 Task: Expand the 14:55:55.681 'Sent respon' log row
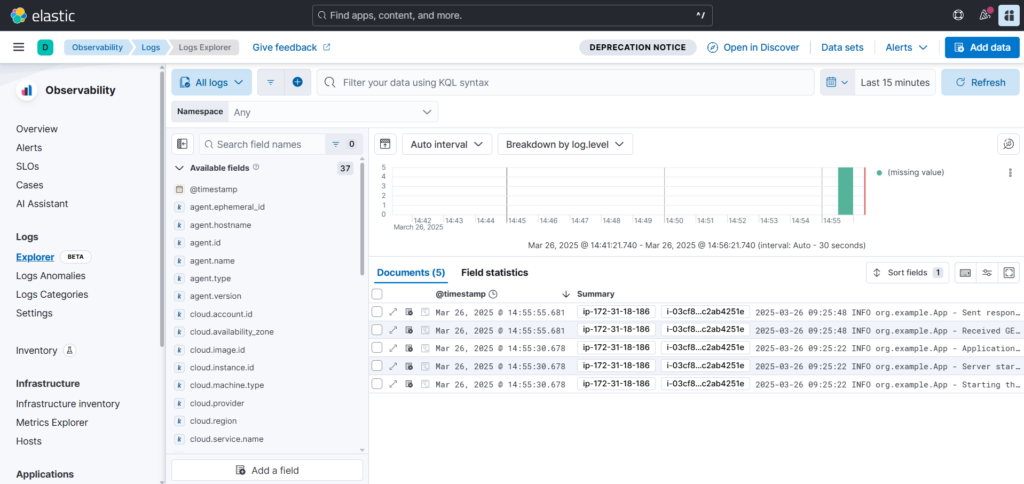(x=393, y=312)
